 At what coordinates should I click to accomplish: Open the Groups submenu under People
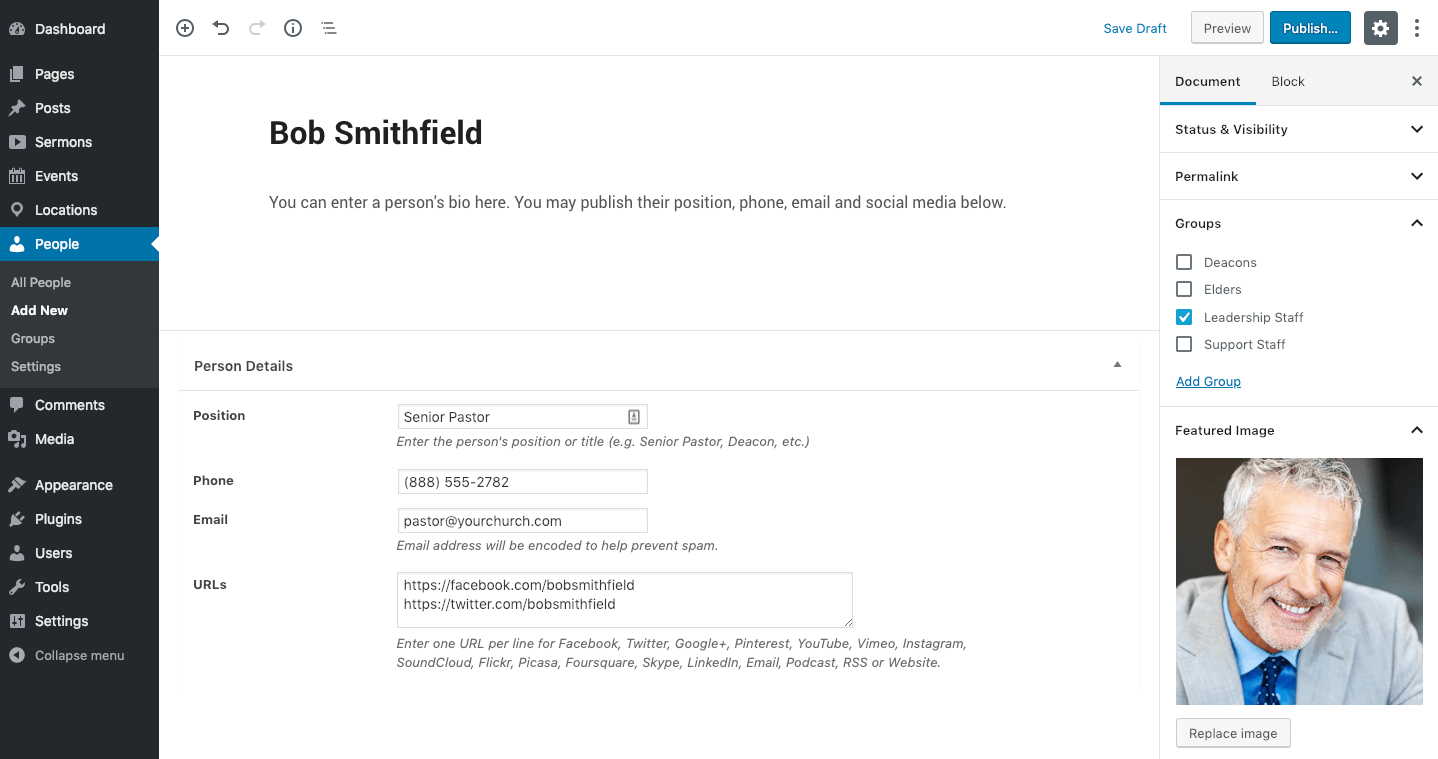click(33, 338)
